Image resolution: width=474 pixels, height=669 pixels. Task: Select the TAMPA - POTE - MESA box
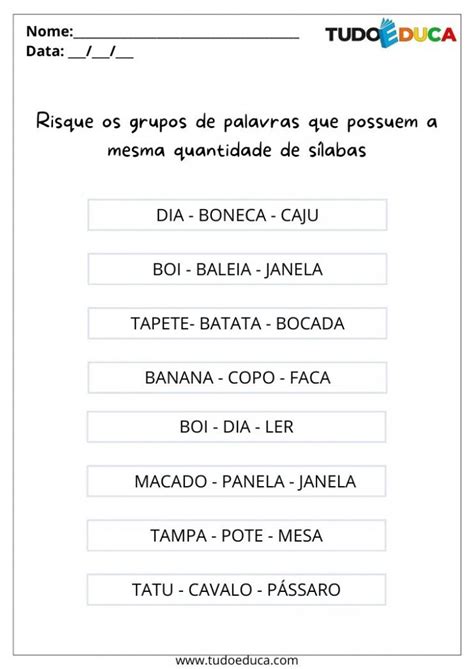point(236,535)
